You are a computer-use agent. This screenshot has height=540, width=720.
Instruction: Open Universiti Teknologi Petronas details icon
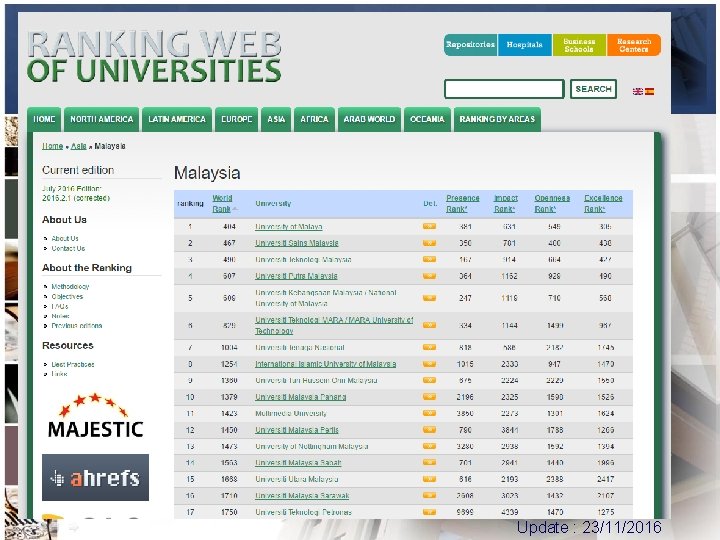pos(429,512)
